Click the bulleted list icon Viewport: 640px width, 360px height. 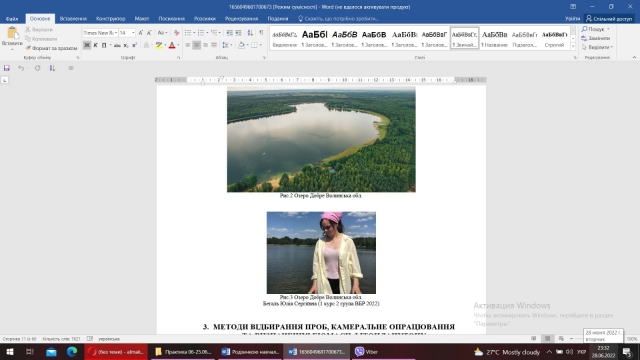click(x=188, y=33)
